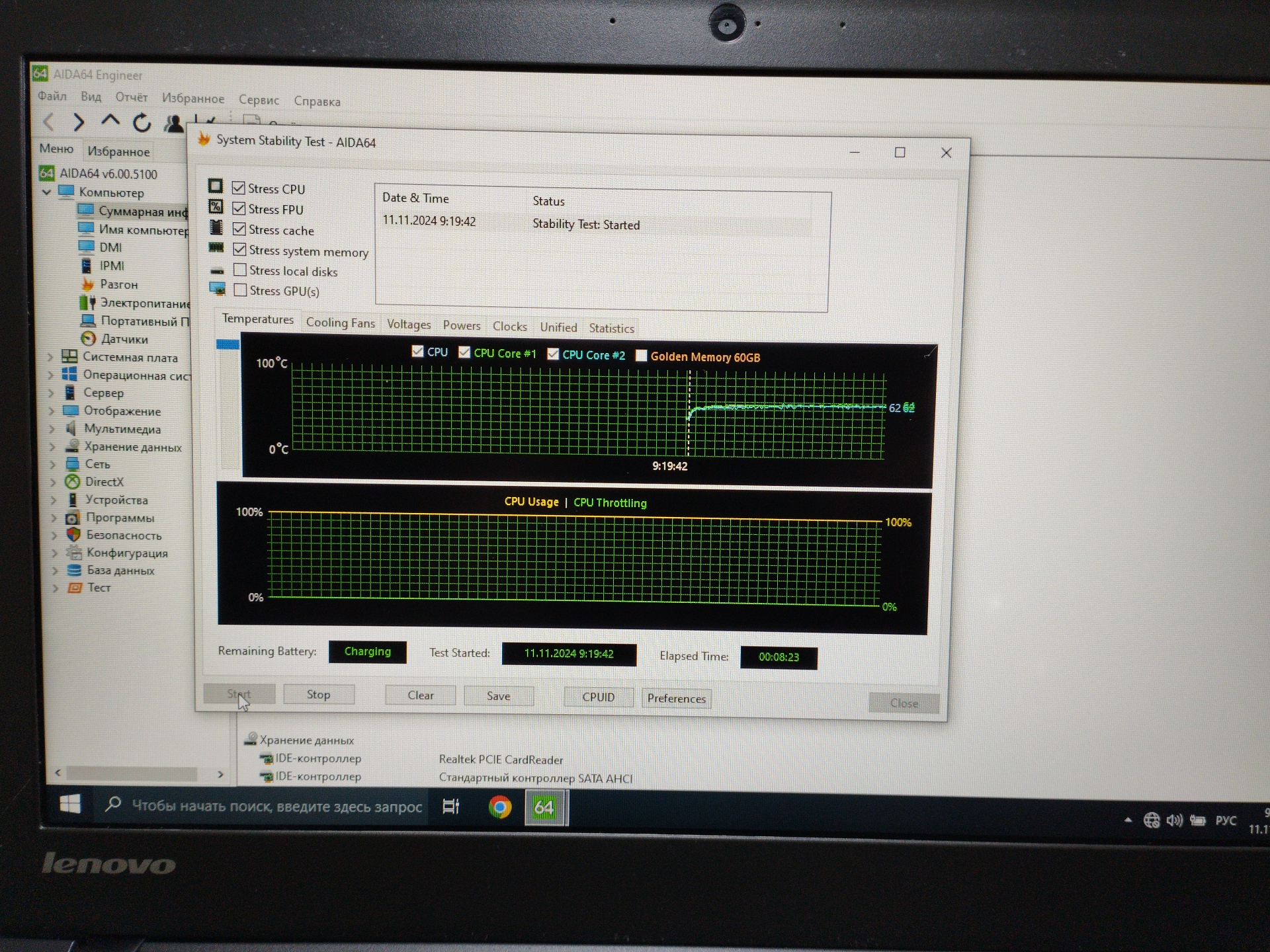Select the Мультимедиа speaker icon
1270x952 pixels.
[x=71, y=428]
